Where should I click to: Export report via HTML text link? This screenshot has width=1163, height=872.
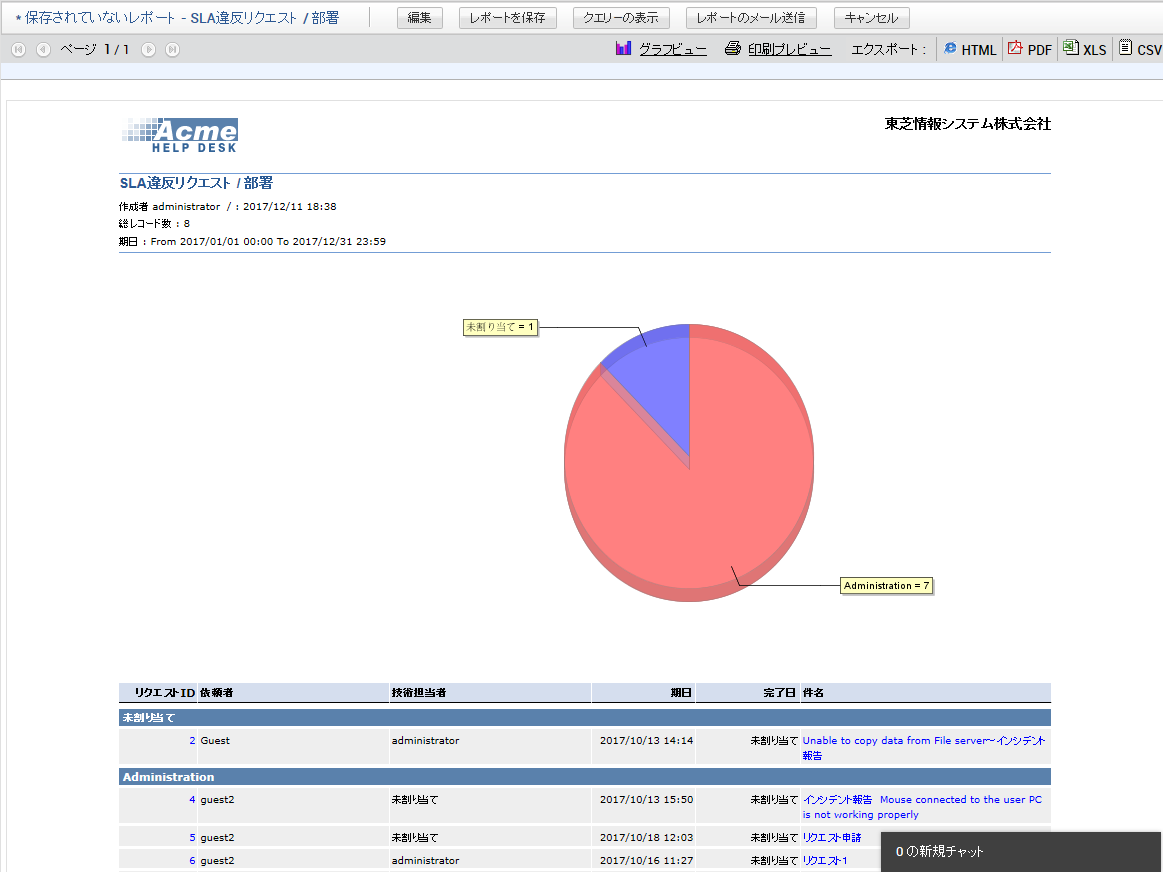(x=978, y=50)
